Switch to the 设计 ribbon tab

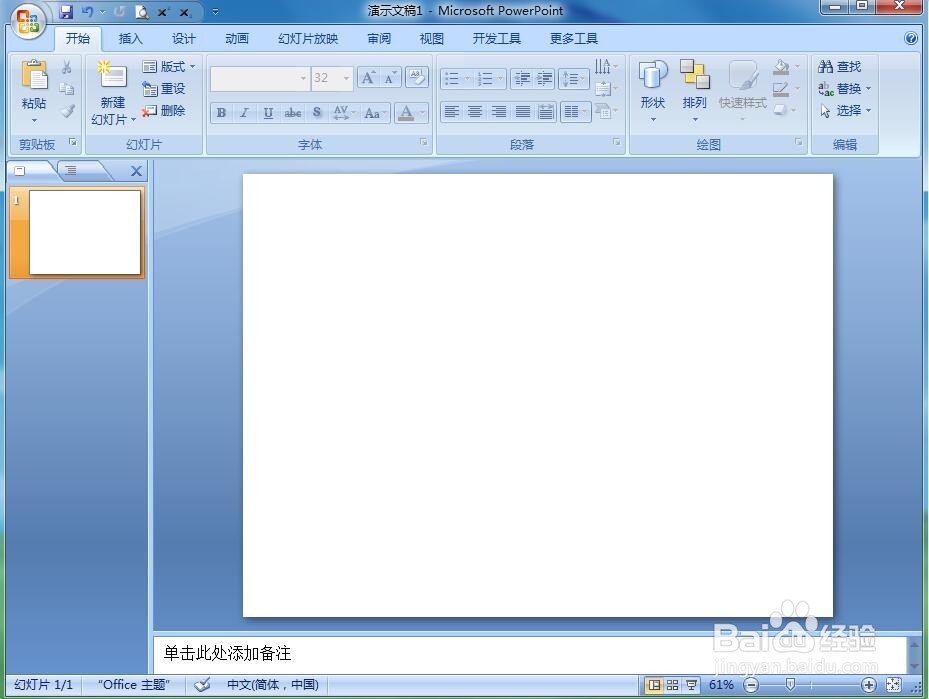[x=184, y=39]
